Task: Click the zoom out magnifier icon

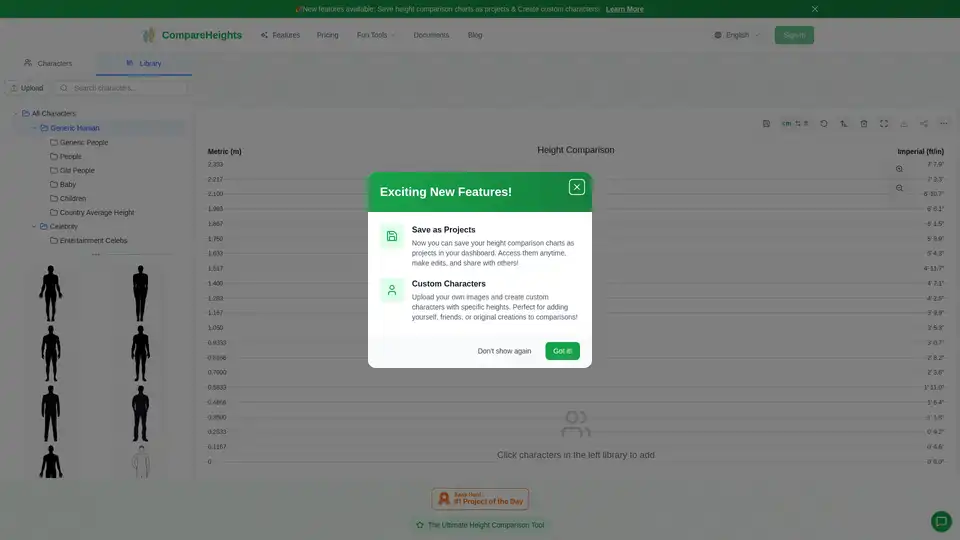Action: click(x=900, y=188)
